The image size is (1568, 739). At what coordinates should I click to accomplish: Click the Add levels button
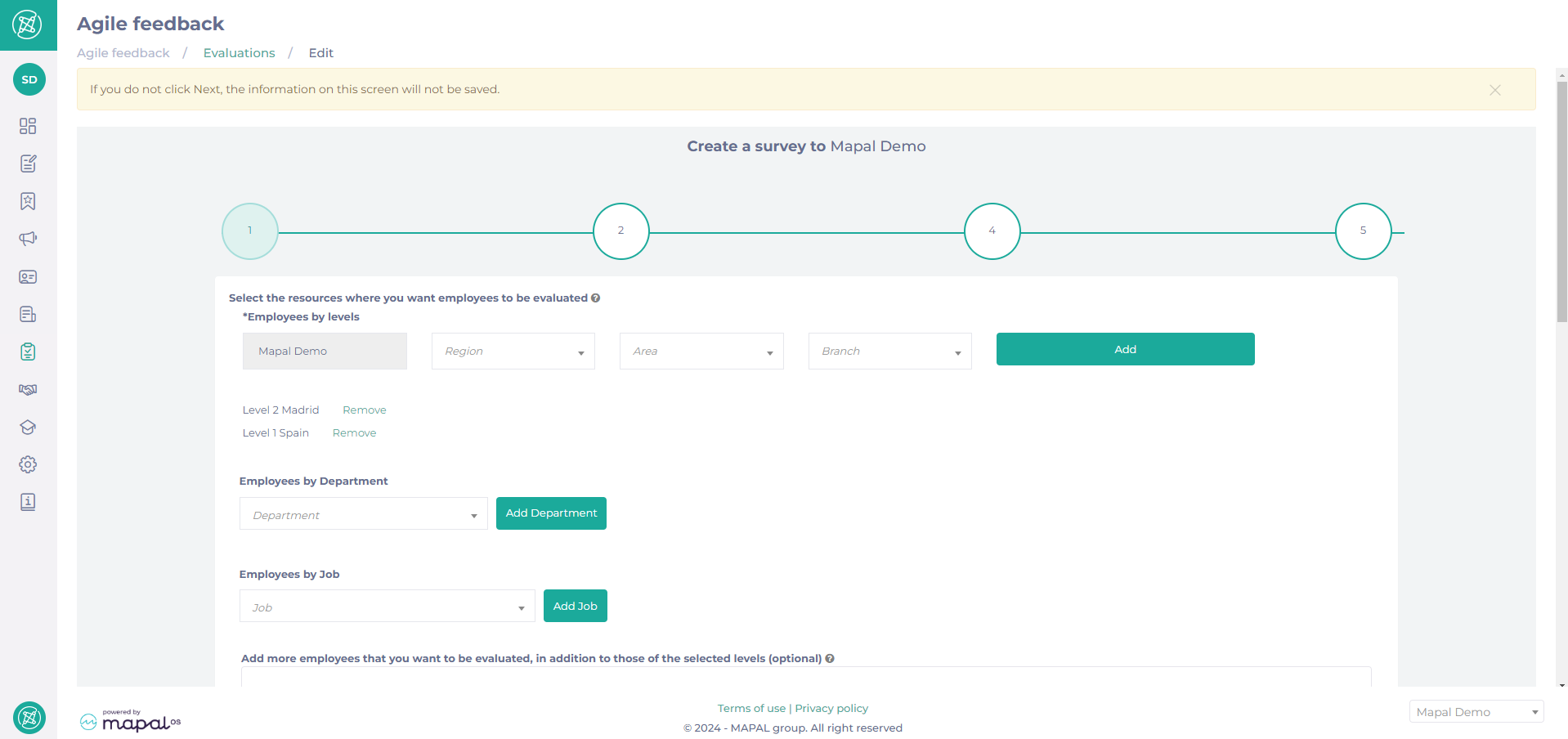coord(1126,349)
